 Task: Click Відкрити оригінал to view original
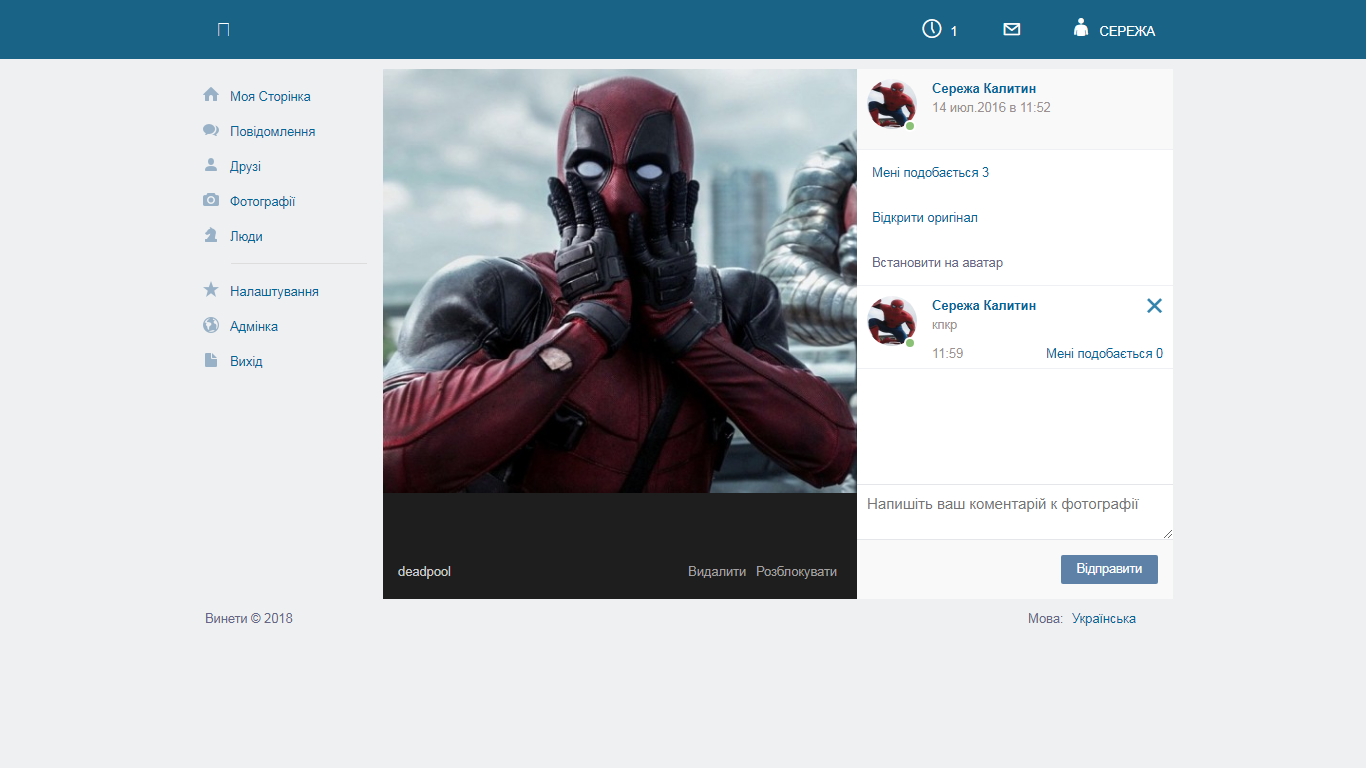(925, 218)
